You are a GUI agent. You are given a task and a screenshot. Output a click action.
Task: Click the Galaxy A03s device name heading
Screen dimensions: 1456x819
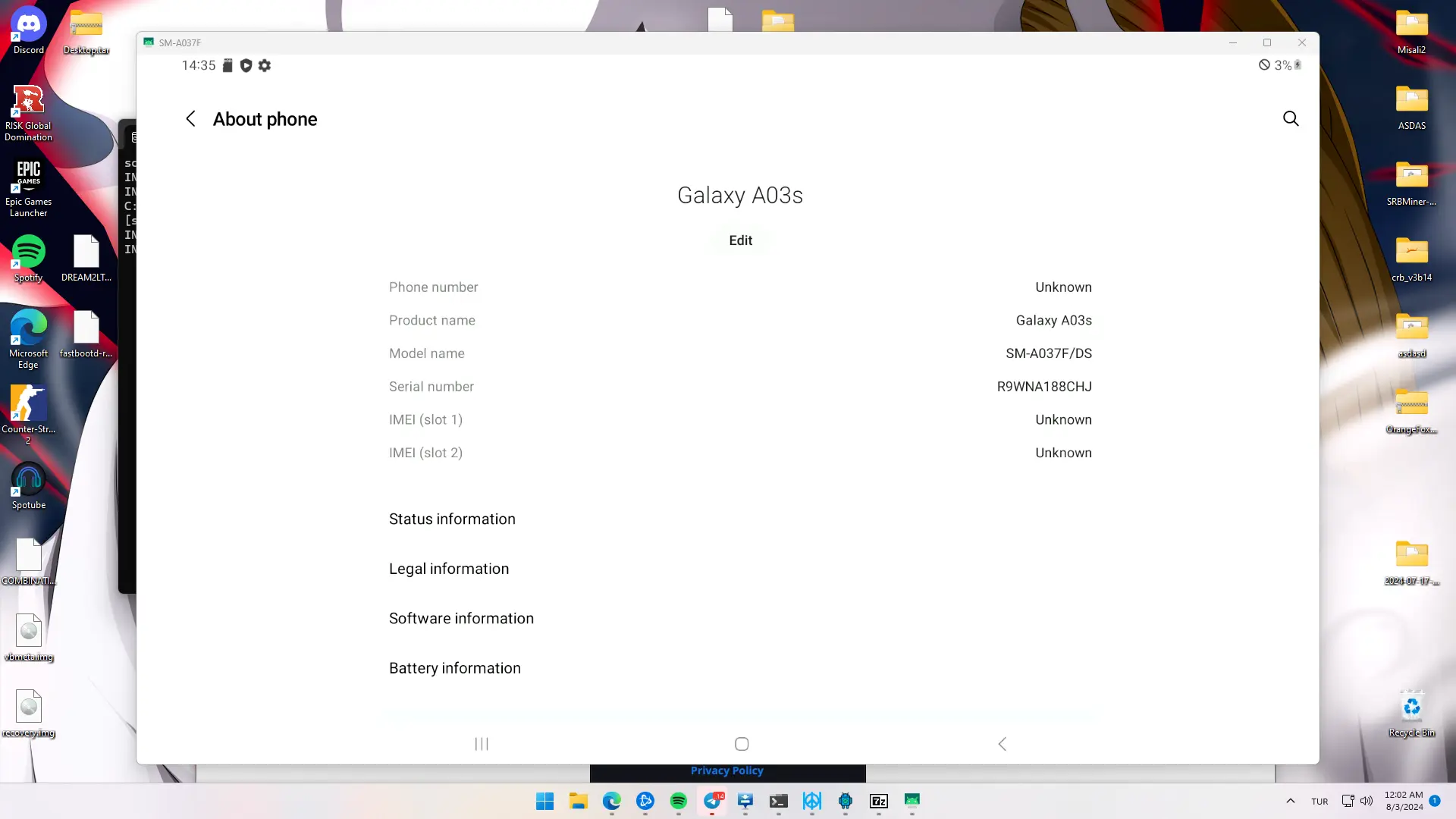click(740, 195)
